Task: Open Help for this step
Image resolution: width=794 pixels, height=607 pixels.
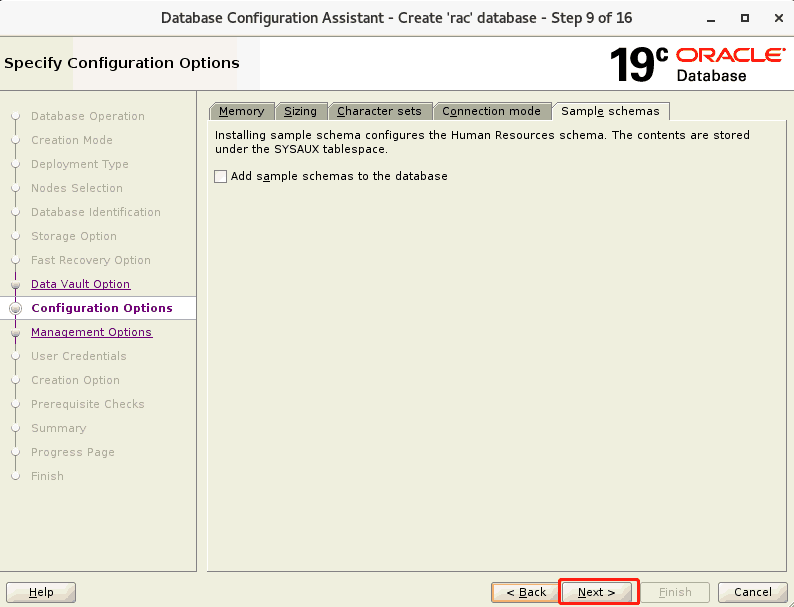Action: click(41, 592)
